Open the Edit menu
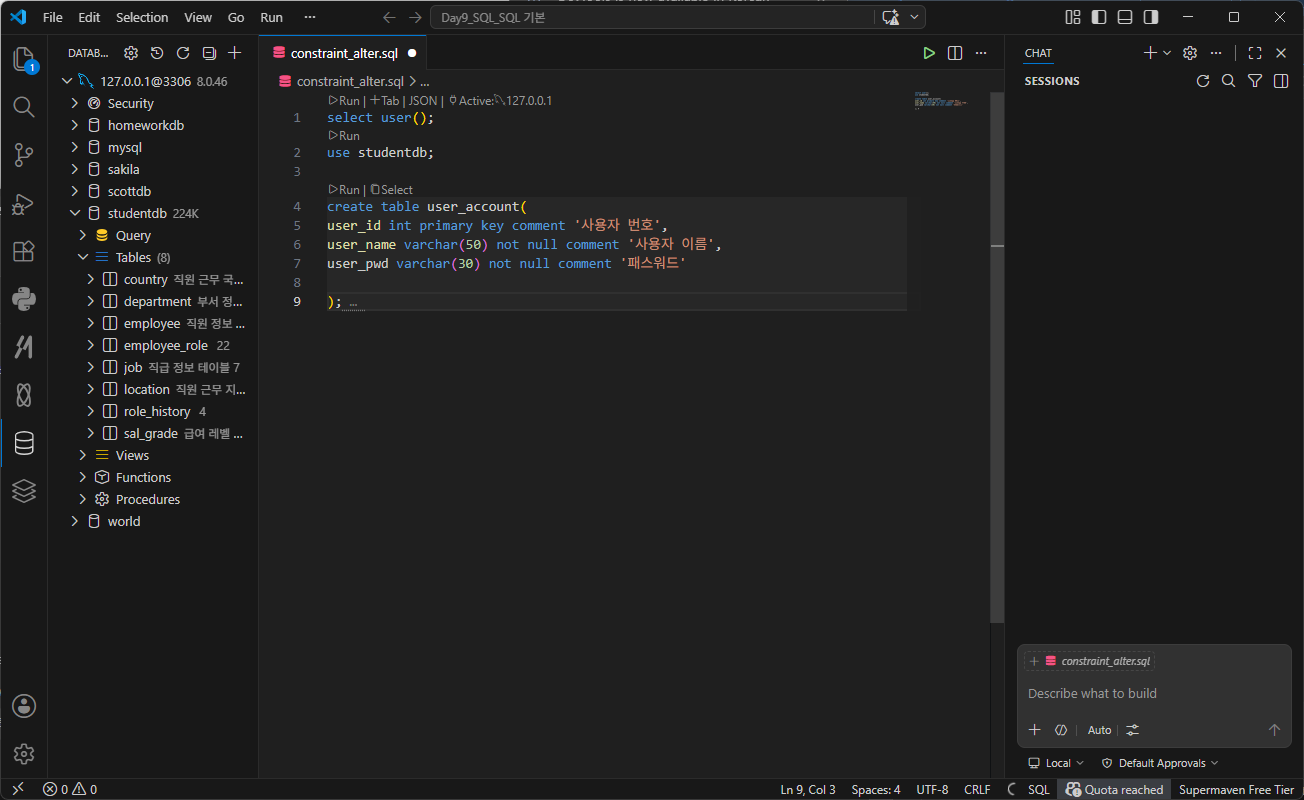1304x800 pixels. 89,17
